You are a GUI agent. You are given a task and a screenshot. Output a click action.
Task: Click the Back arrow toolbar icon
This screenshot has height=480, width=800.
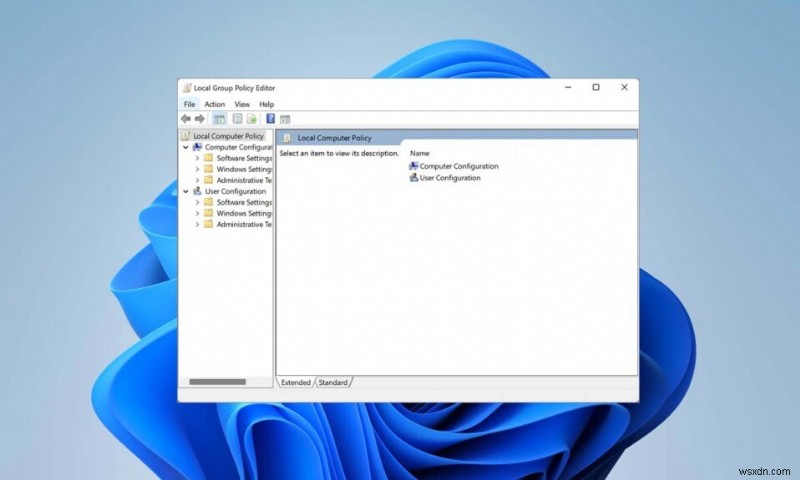tap(186, 119)
